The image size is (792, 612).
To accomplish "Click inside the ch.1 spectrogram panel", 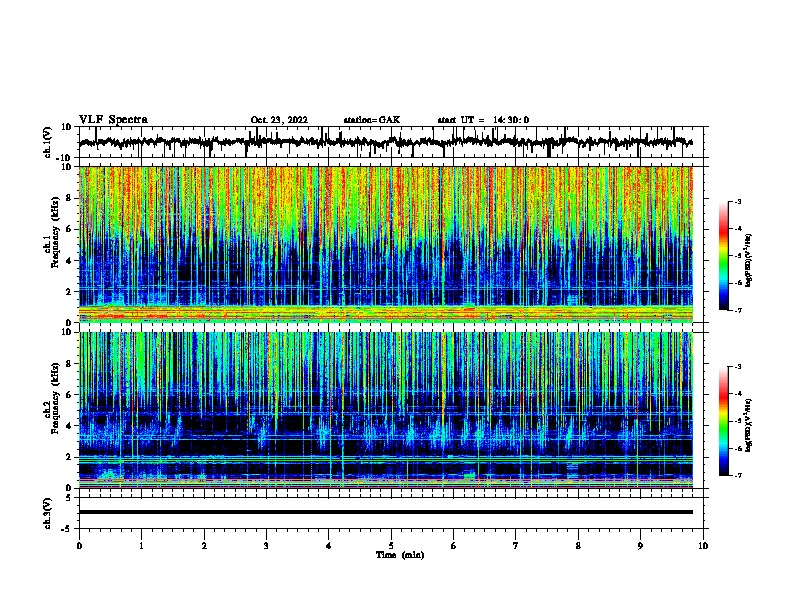I will click(x=386, y=244).
